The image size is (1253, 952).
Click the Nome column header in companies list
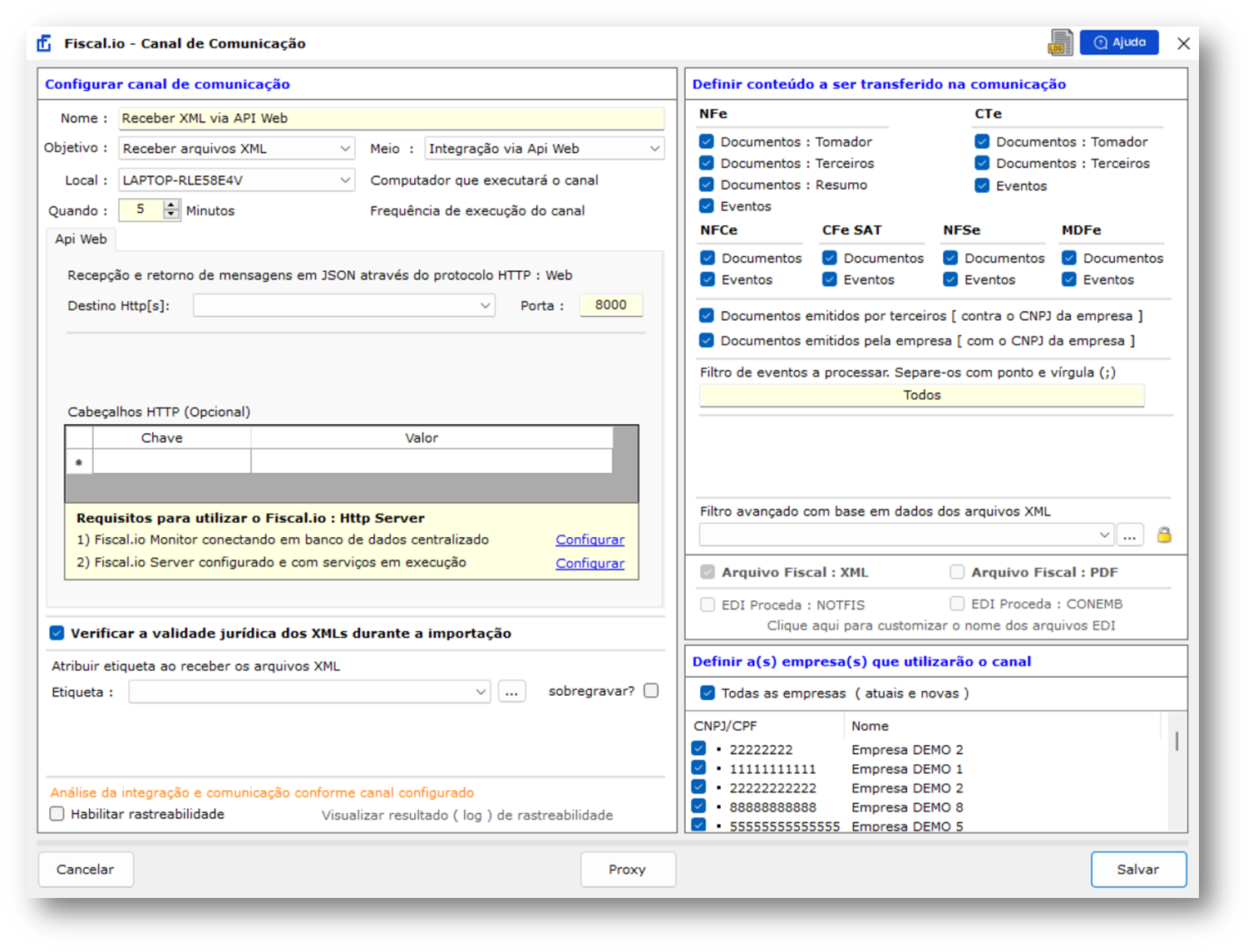click(1002, 726)
